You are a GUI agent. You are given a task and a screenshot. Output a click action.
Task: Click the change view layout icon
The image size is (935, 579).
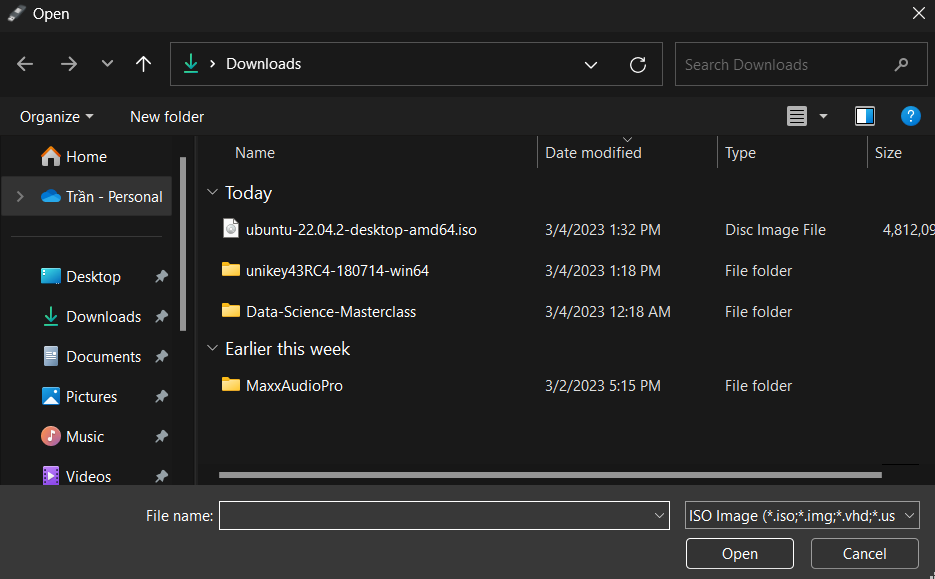(797, 116)
